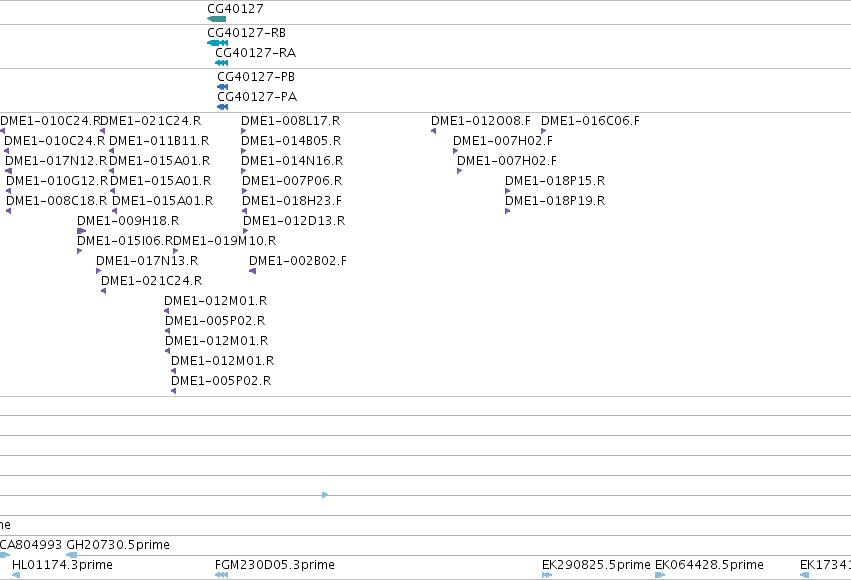The width and height of the screenshot is (851, 580).
Task: Click the purple DME1-009H18.R feature arrow
Action: [81, 231]
